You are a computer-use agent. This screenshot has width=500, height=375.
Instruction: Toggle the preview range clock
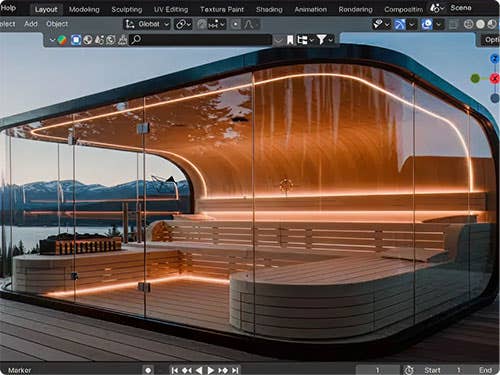(x=409, y=370)
